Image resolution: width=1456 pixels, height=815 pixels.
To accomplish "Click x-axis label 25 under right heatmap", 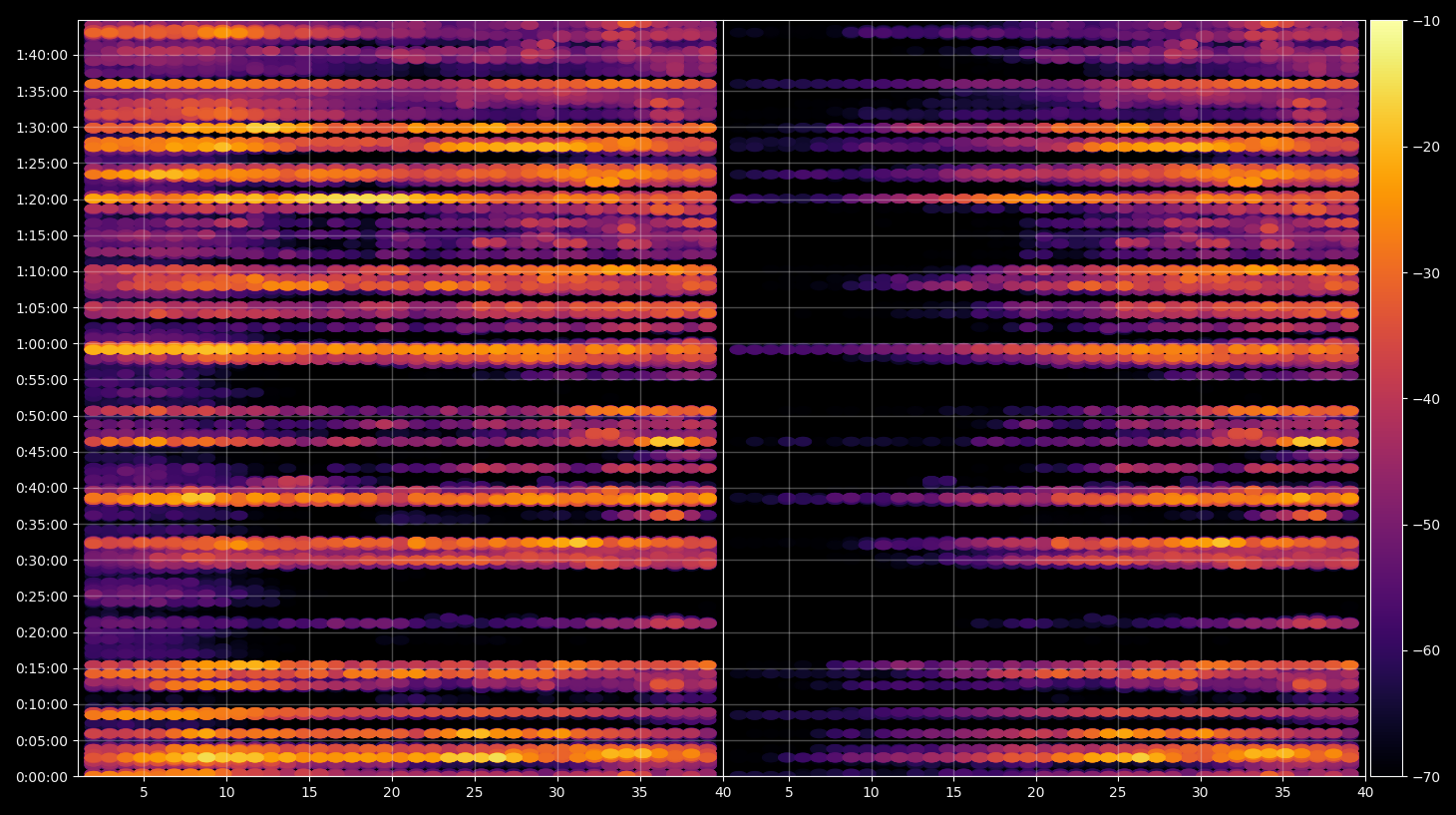I will click(1118, 793).
